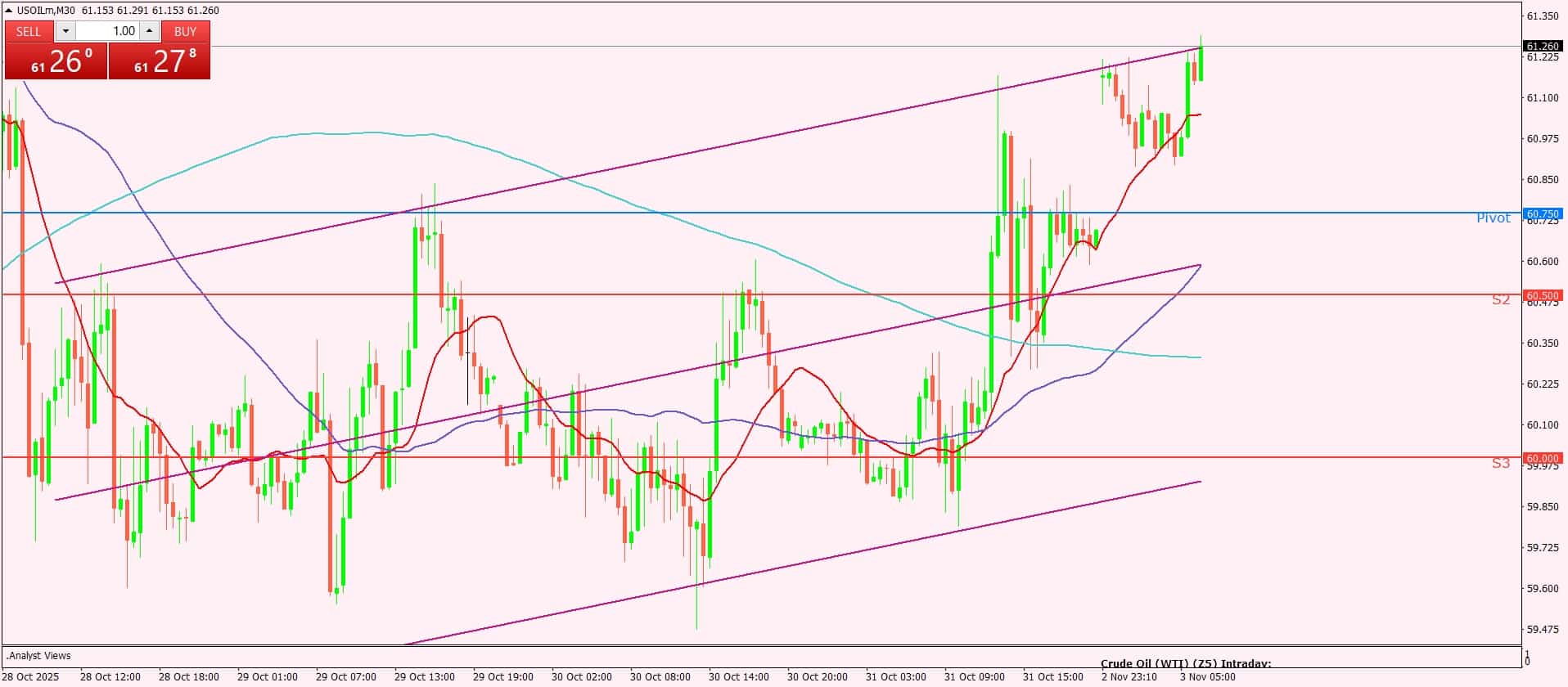Select the Pivot level label
The width and height of the screenshot is (1568, 687).
tap(1494, 218)
